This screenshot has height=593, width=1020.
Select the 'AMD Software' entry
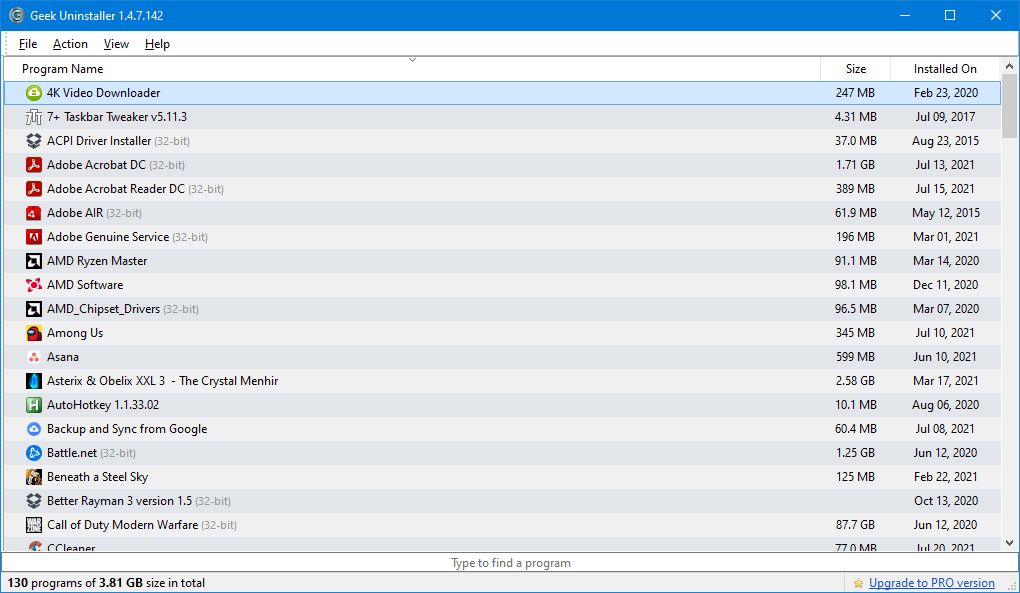tap(85, 285)
